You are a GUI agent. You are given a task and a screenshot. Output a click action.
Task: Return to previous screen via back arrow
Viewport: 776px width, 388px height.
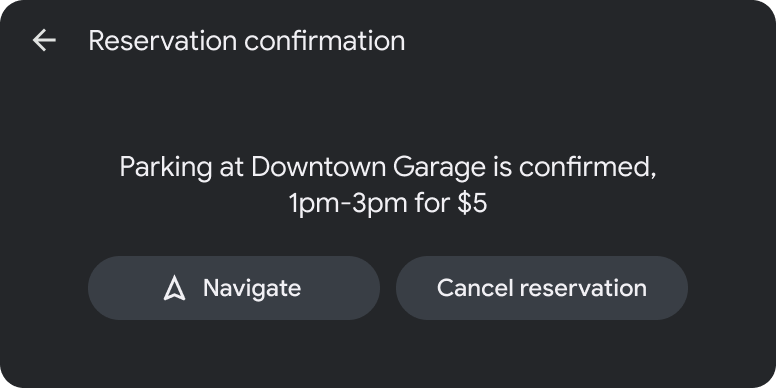[44, 40]
